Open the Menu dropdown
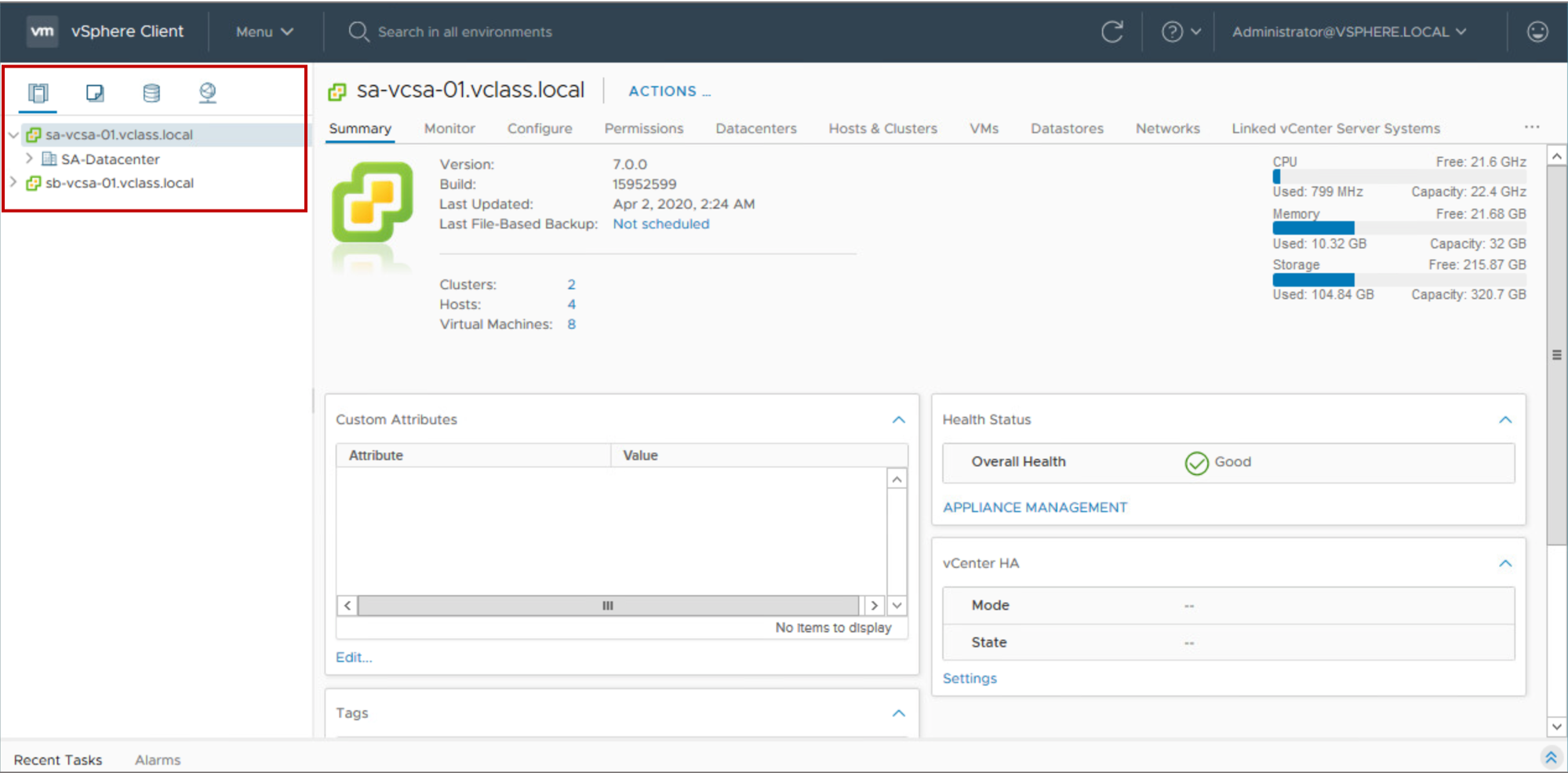Viewport: 1568px width, 773px height. 264,31
